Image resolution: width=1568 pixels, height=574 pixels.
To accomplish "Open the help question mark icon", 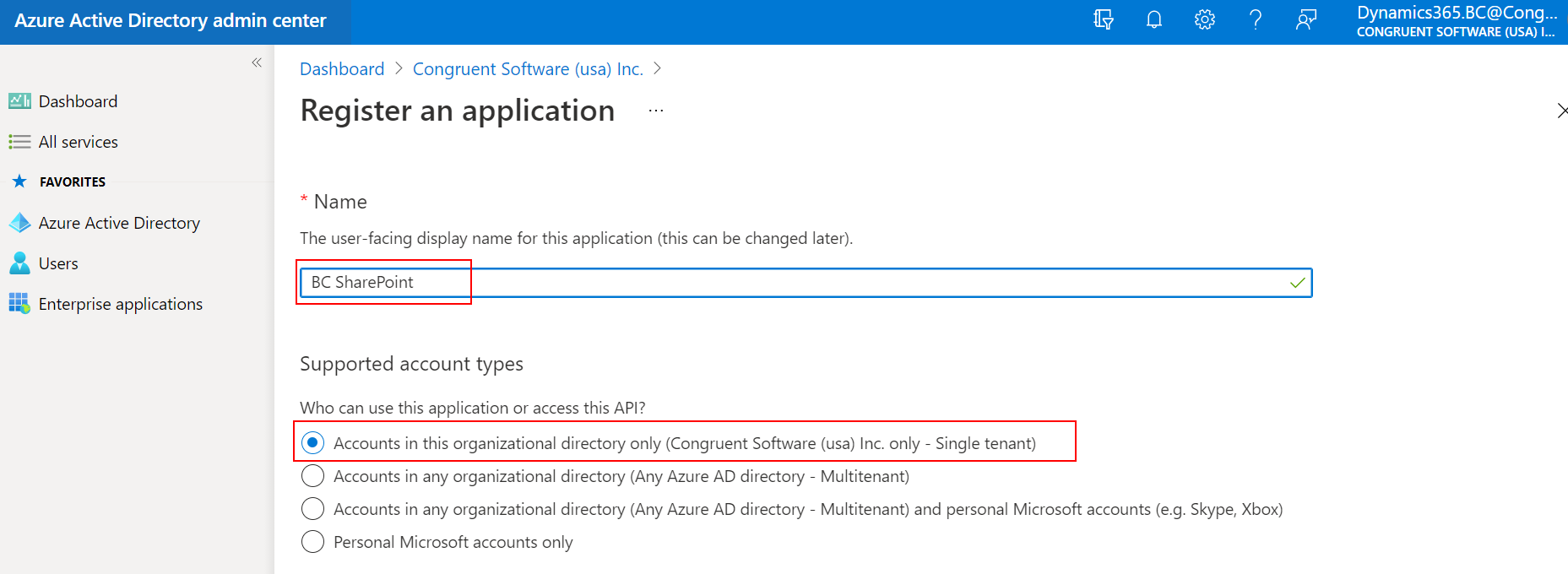I will tap(1256, 19).
